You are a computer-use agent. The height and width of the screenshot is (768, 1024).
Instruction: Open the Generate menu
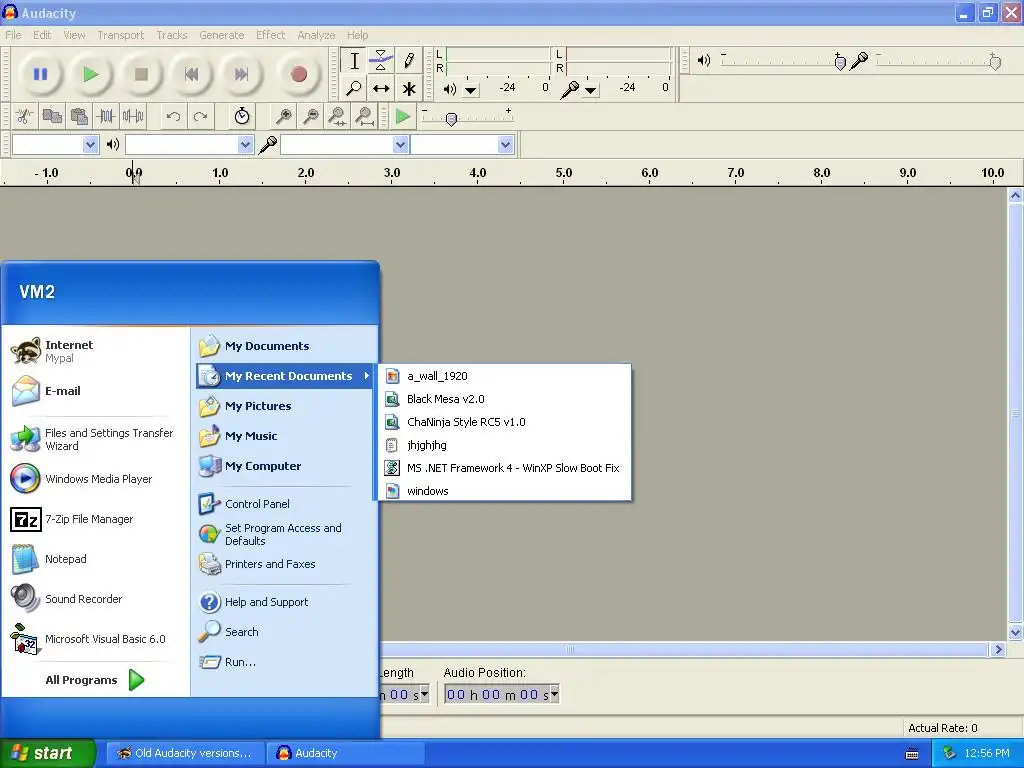(x=221, y=35)
